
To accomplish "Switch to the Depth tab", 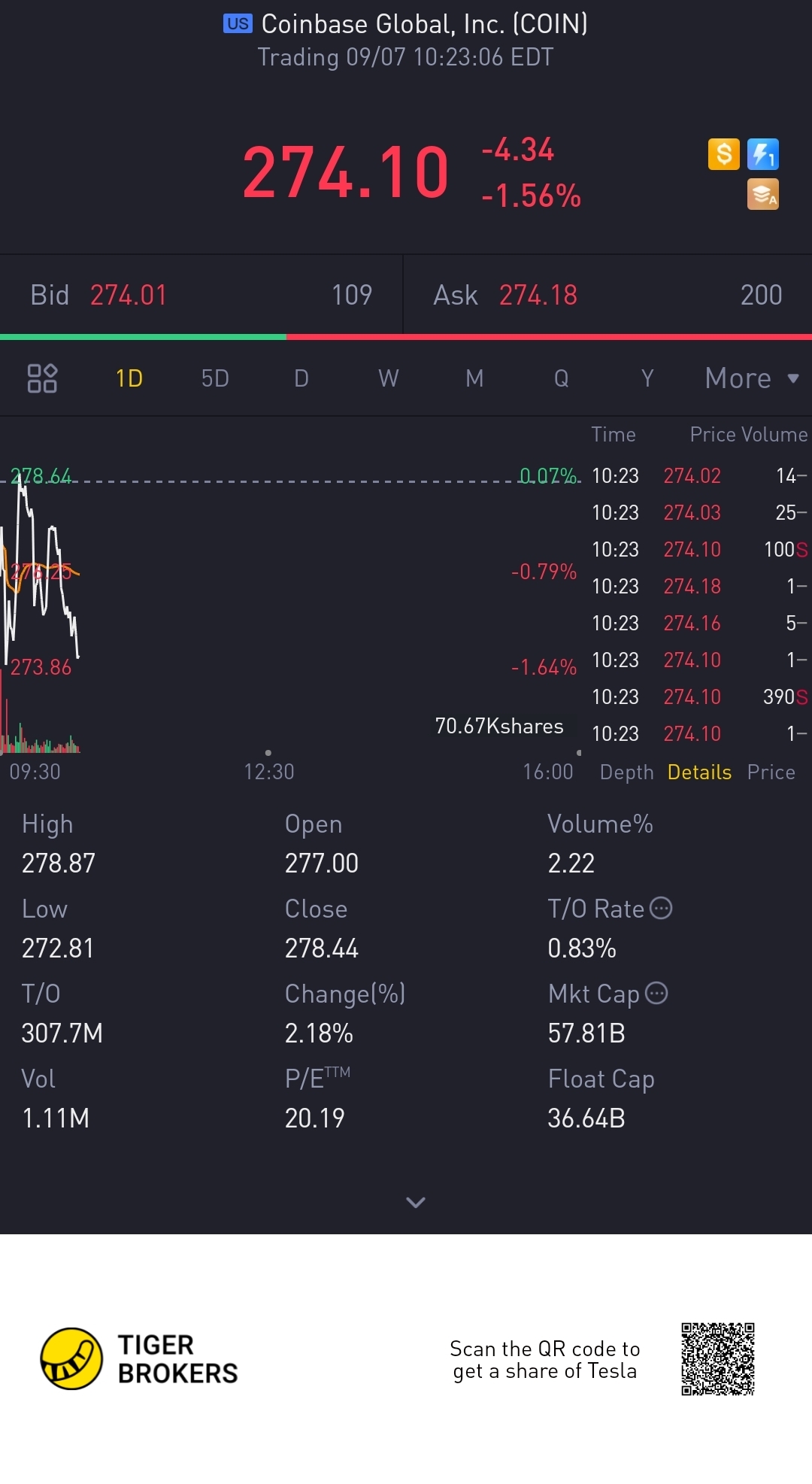I will click(627, 772).
